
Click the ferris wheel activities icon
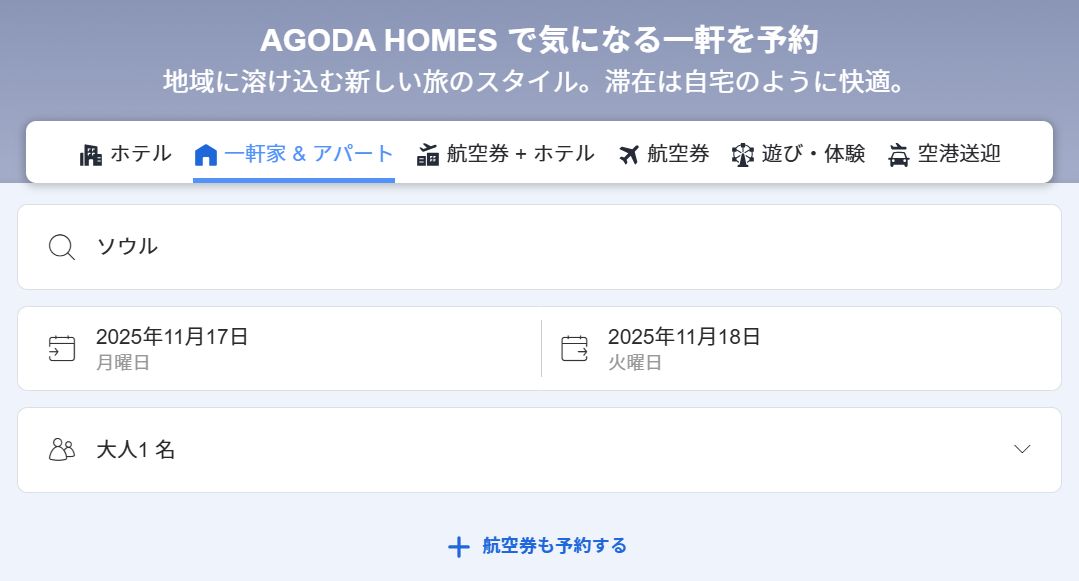(742, 155)
